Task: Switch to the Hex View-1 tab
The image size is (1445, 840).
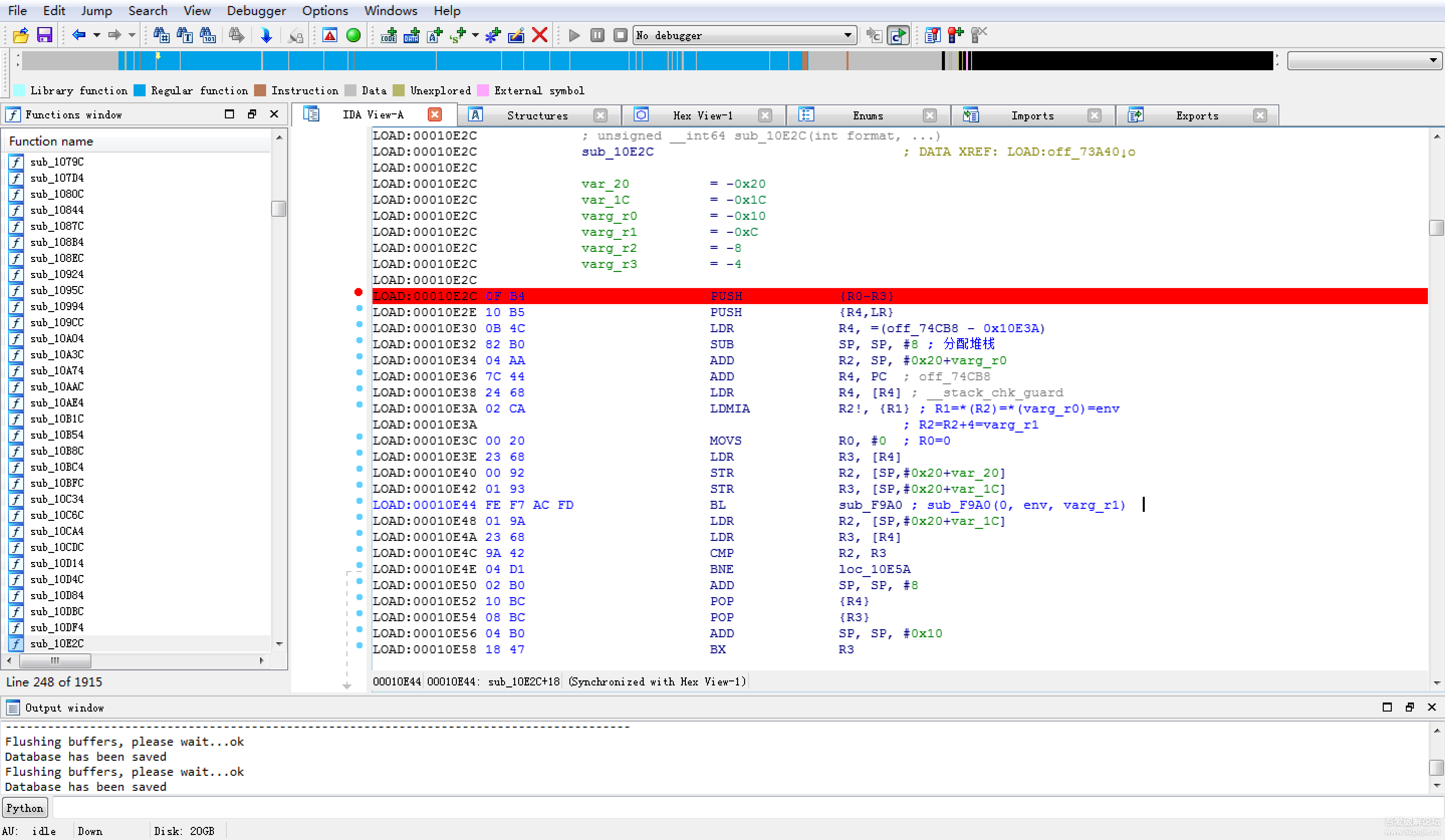Action: (702, 115)
